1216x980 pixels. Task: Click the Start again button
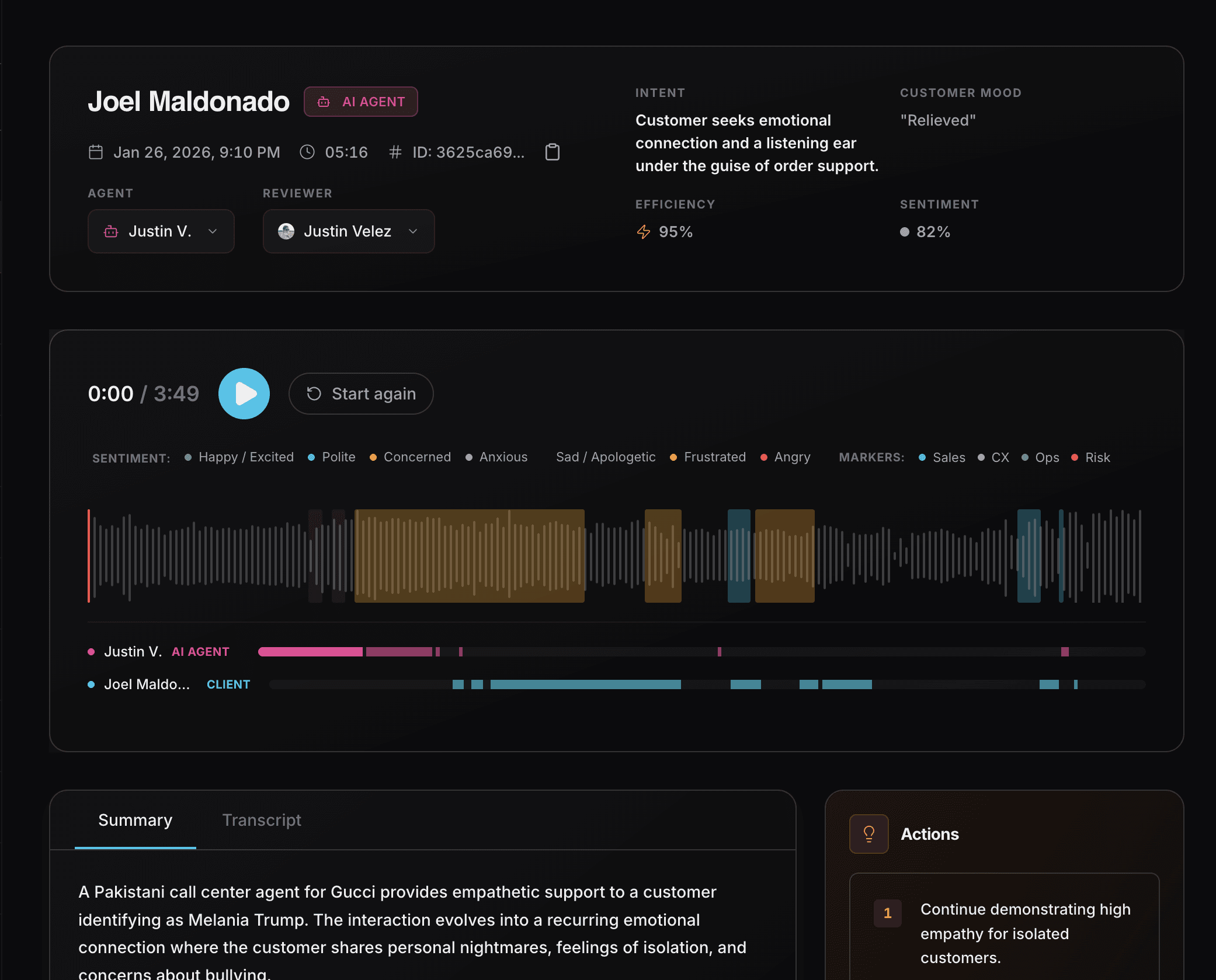(361, 394)
